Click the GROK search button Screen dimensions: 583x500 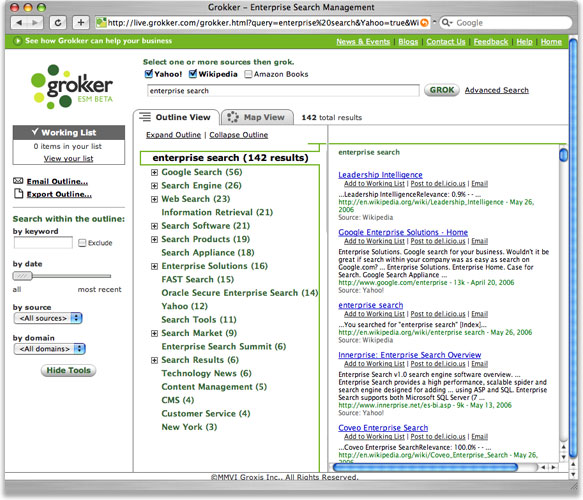coord(442,90)
